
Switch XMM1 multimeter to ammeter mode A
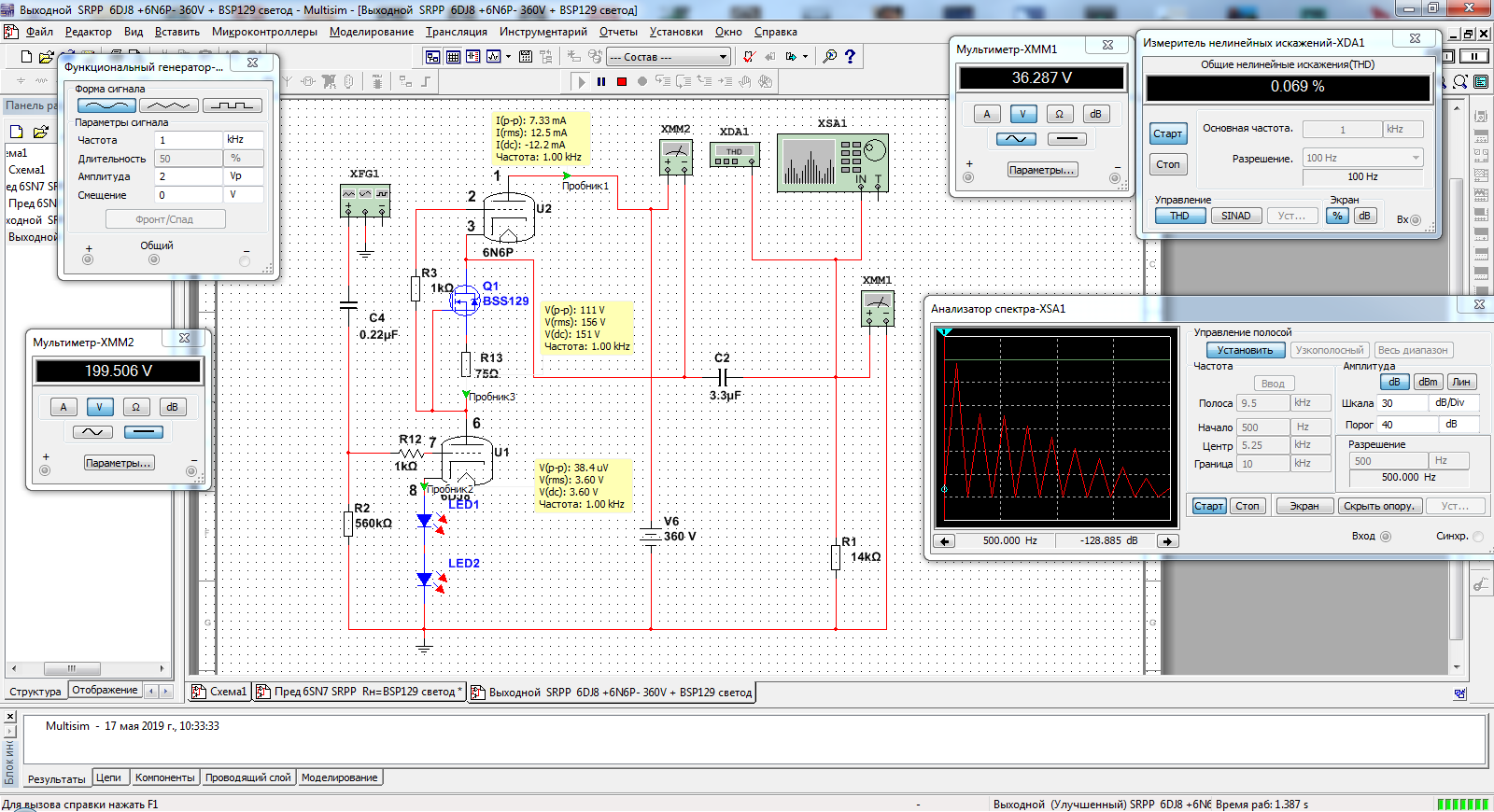point(987,114)
